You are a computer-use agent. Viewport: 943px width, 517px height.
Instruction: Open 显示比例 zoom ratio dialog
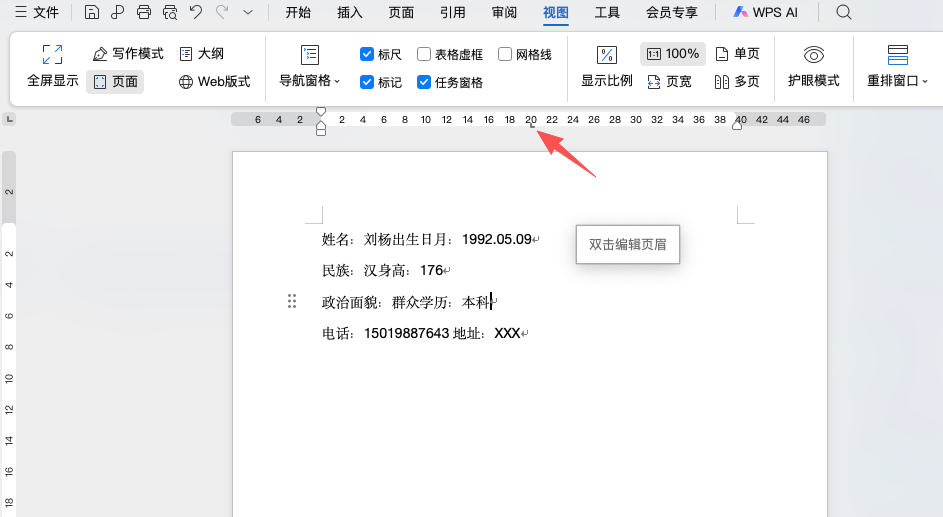[x=606, y=66]
